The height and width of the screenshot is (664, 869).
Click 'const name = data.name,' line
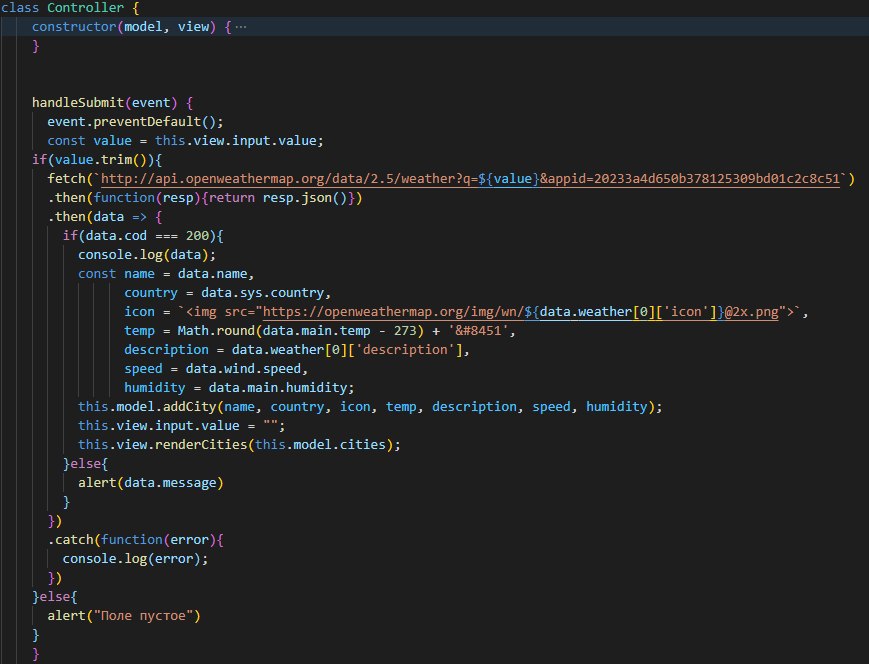click(166, 274)
